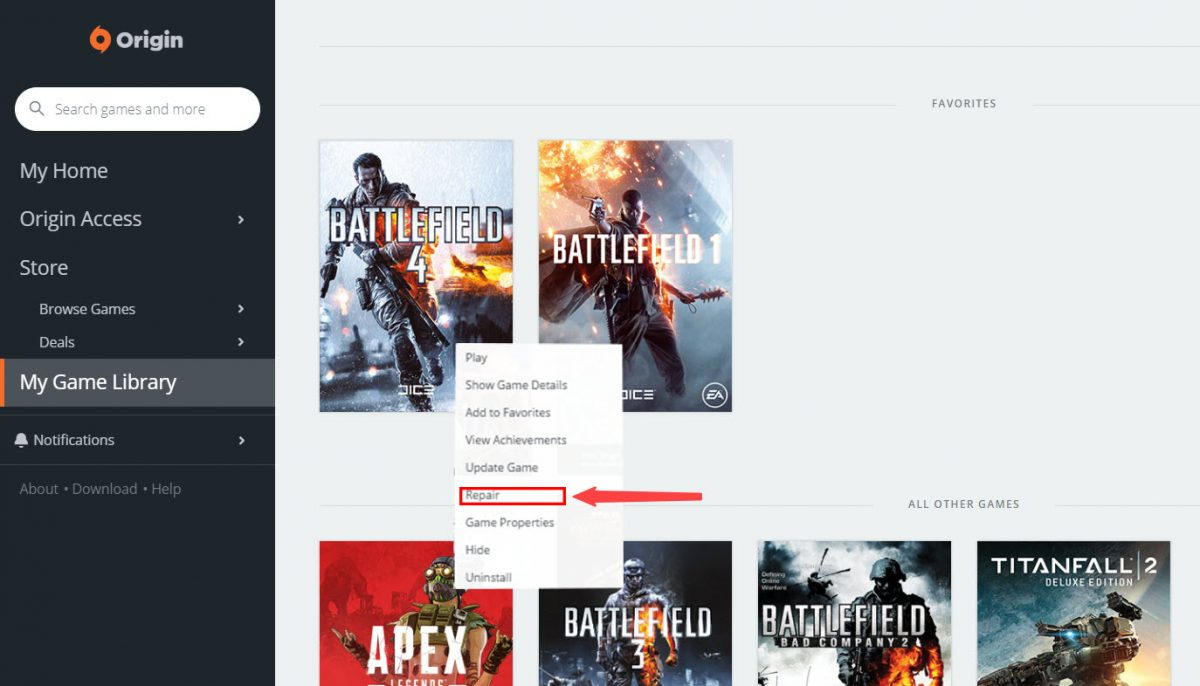The image size is (1200, 686).
Task: Expand the Browse Games chevron arrow
Action: [241, 309]
